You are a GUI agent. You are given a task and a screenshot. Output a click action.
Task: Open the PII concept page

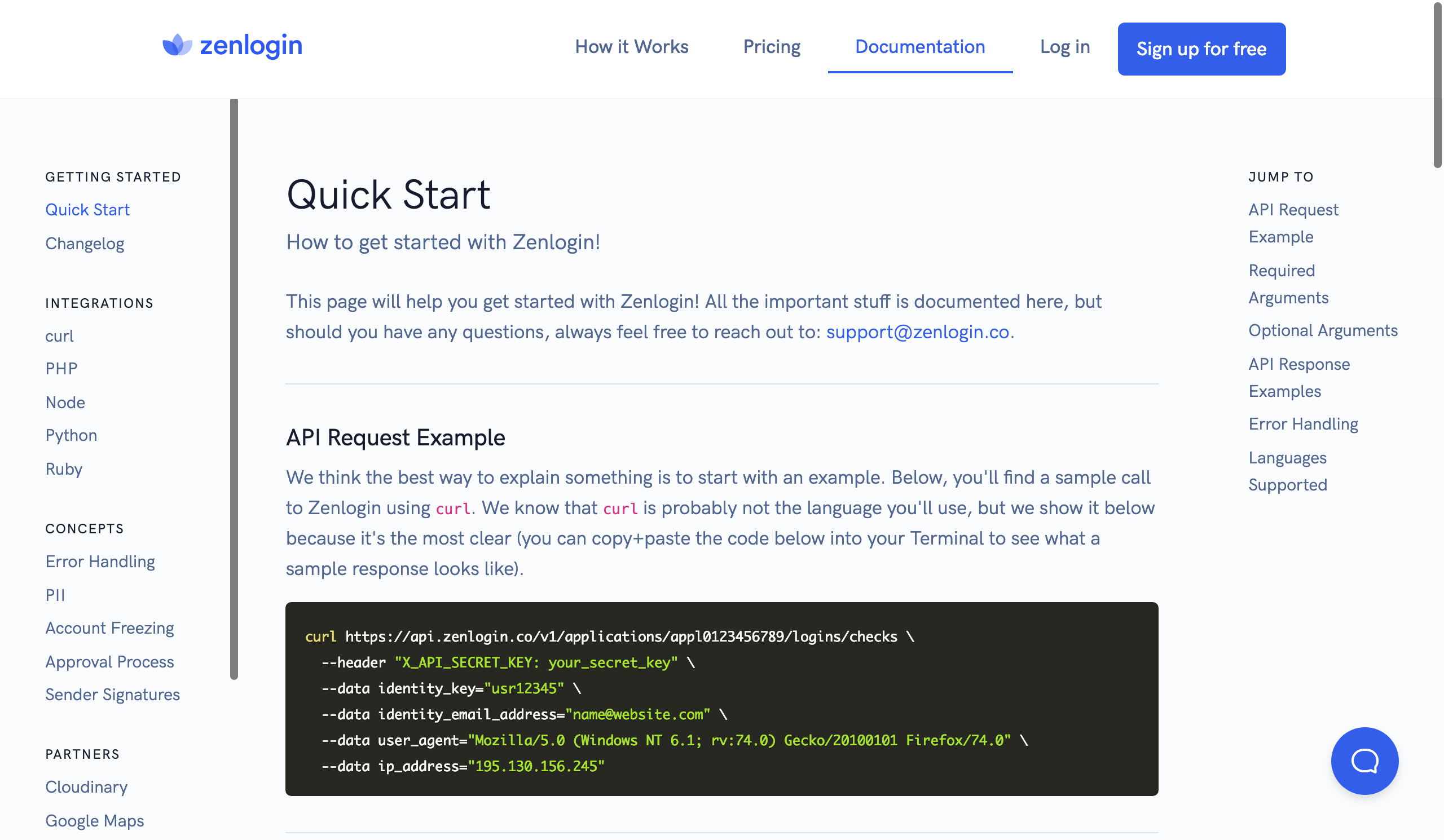(x=55, y=595)
